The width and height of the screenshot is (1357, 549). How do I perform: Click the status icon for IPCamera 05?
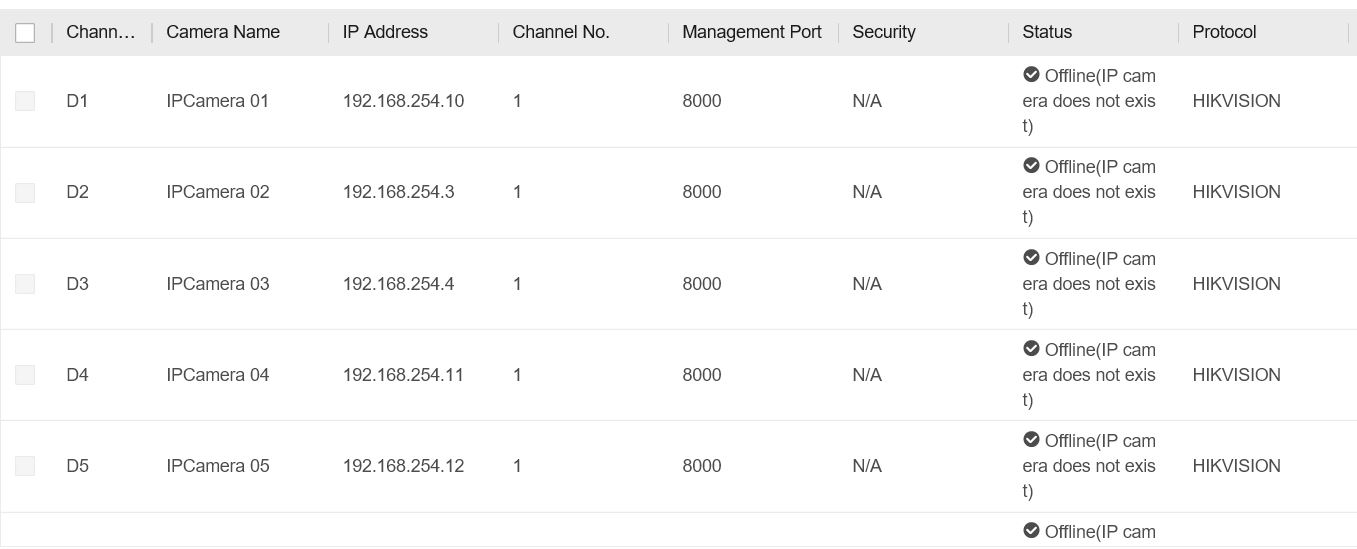[1031, 440]
